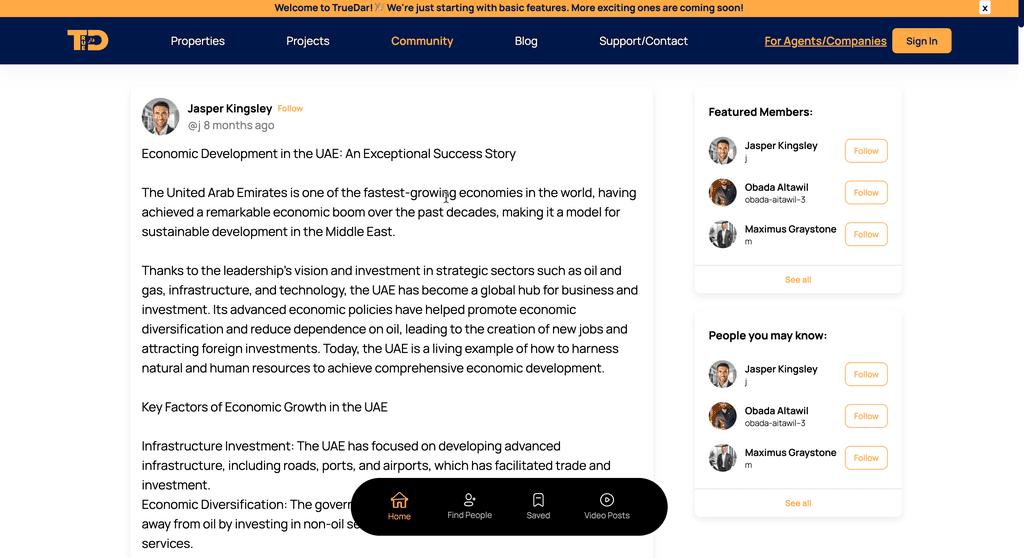Click the Sign In button
The height and width of the screenshot is (558, 1024).
pyautogui.click(x=921, y=41)
